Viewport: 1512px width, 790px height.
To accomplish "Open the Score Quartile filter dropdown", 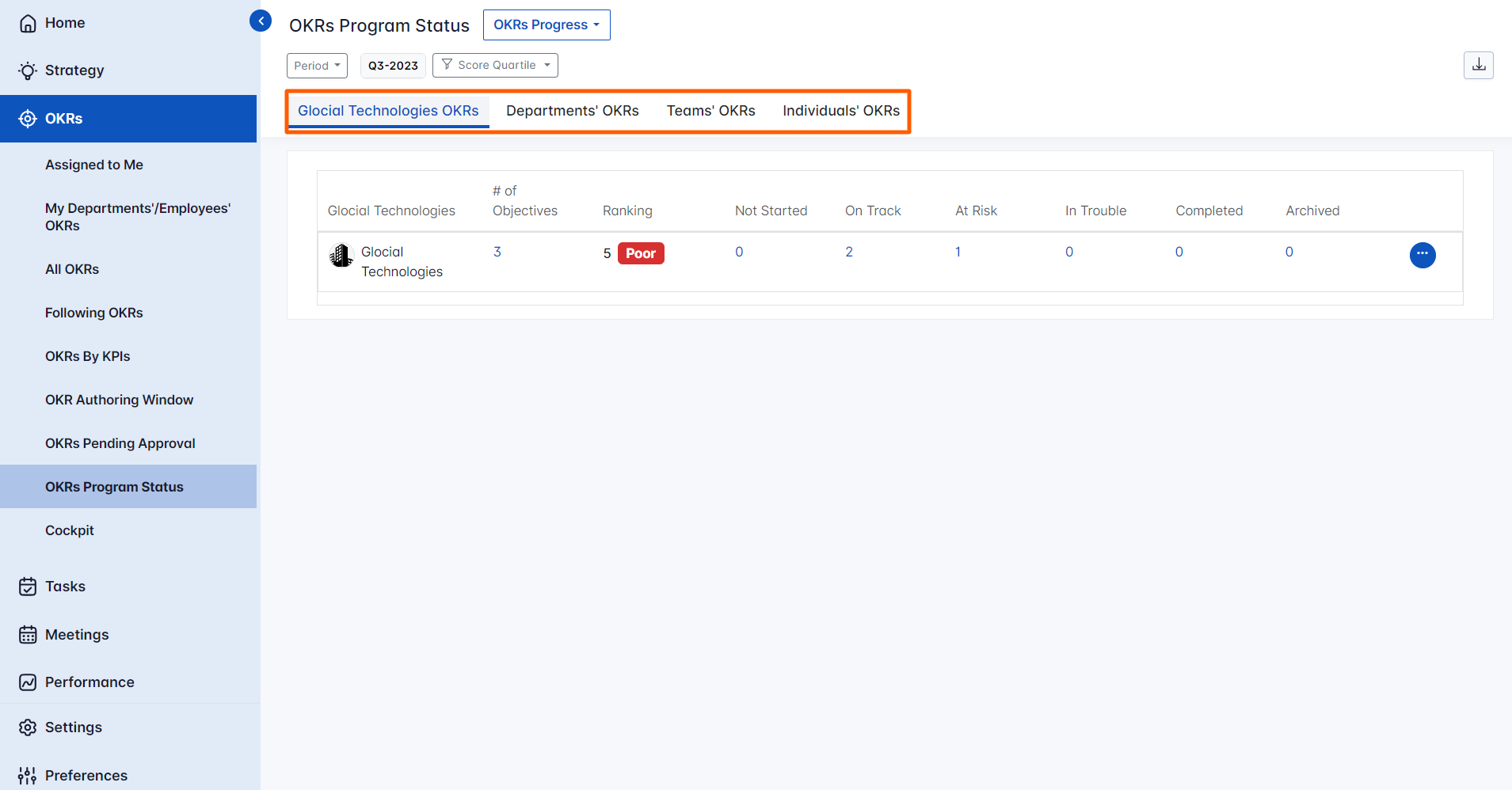I will pyautogui.click(x=494, y=65).
